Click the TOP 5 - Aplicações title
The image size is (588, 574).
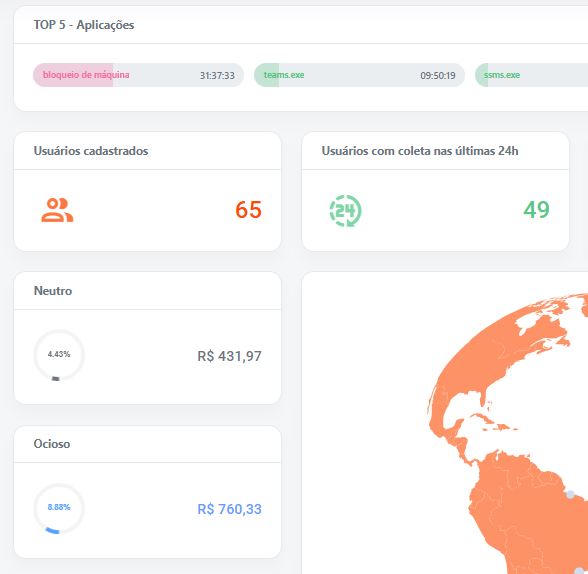pyautogui.click(x=84, y=25)
